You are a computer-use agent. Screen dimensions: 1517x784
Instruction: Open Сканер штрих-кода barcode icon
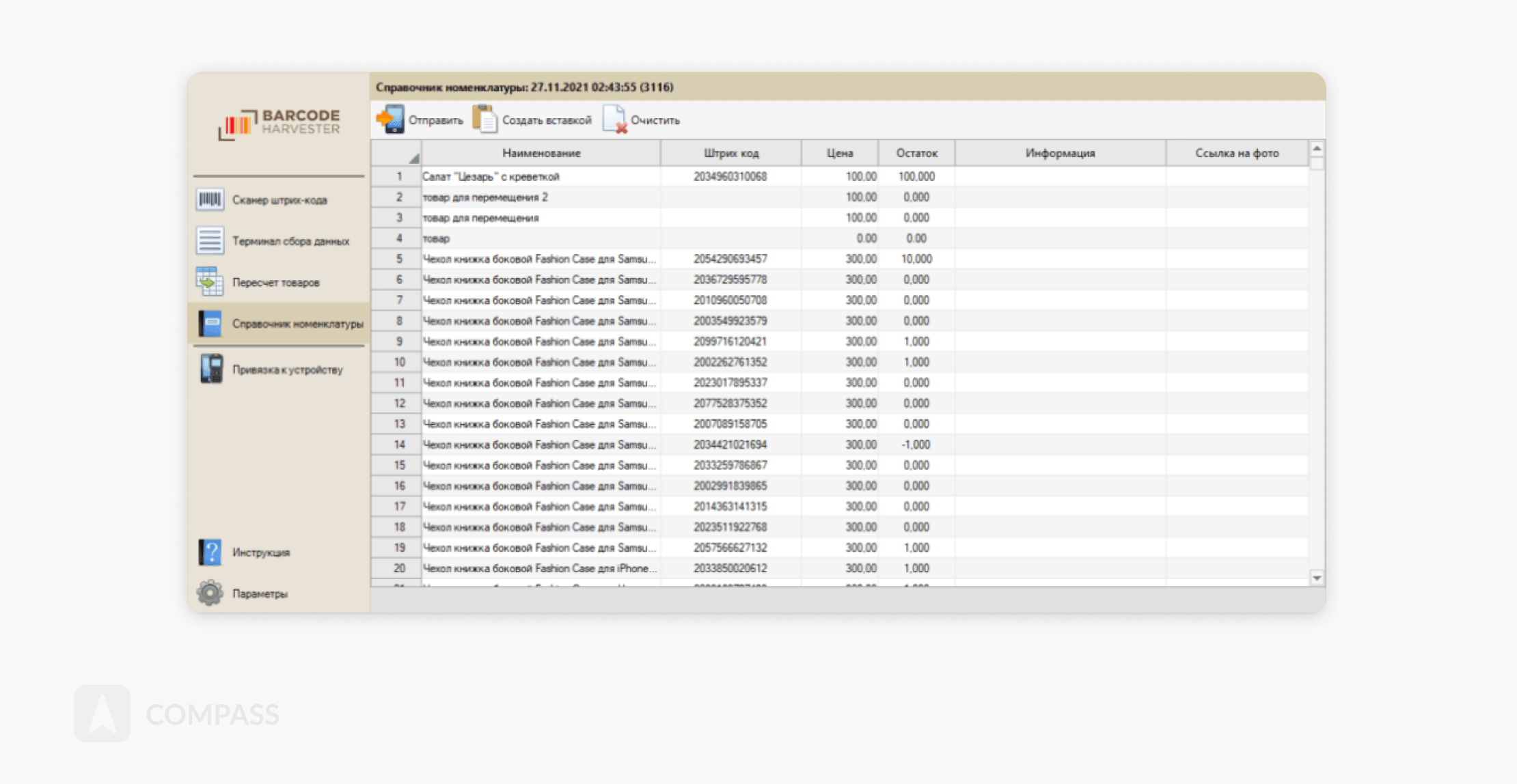210,199
